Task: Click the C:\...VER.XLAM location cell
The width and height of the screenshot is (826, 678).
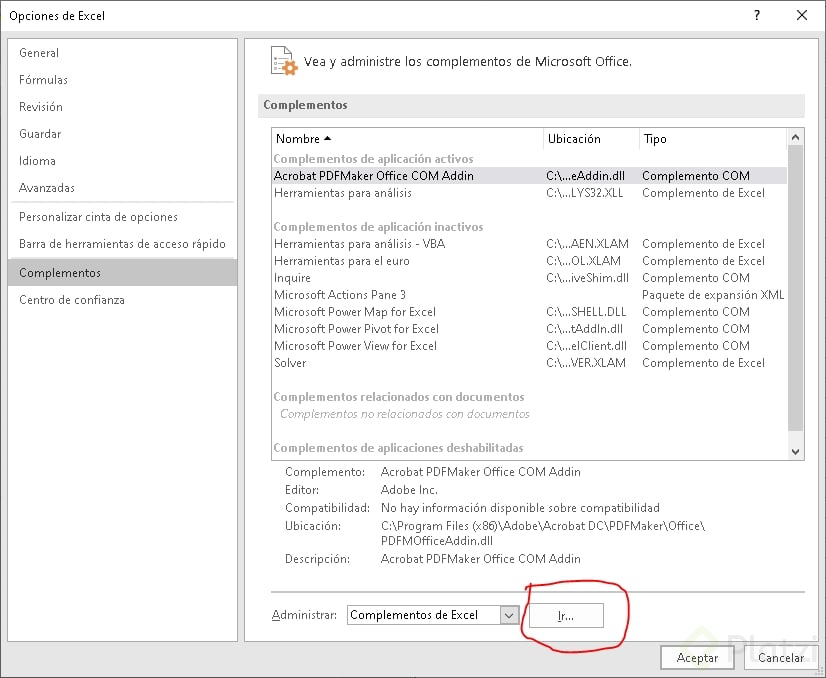Action: tap(586, 362)
